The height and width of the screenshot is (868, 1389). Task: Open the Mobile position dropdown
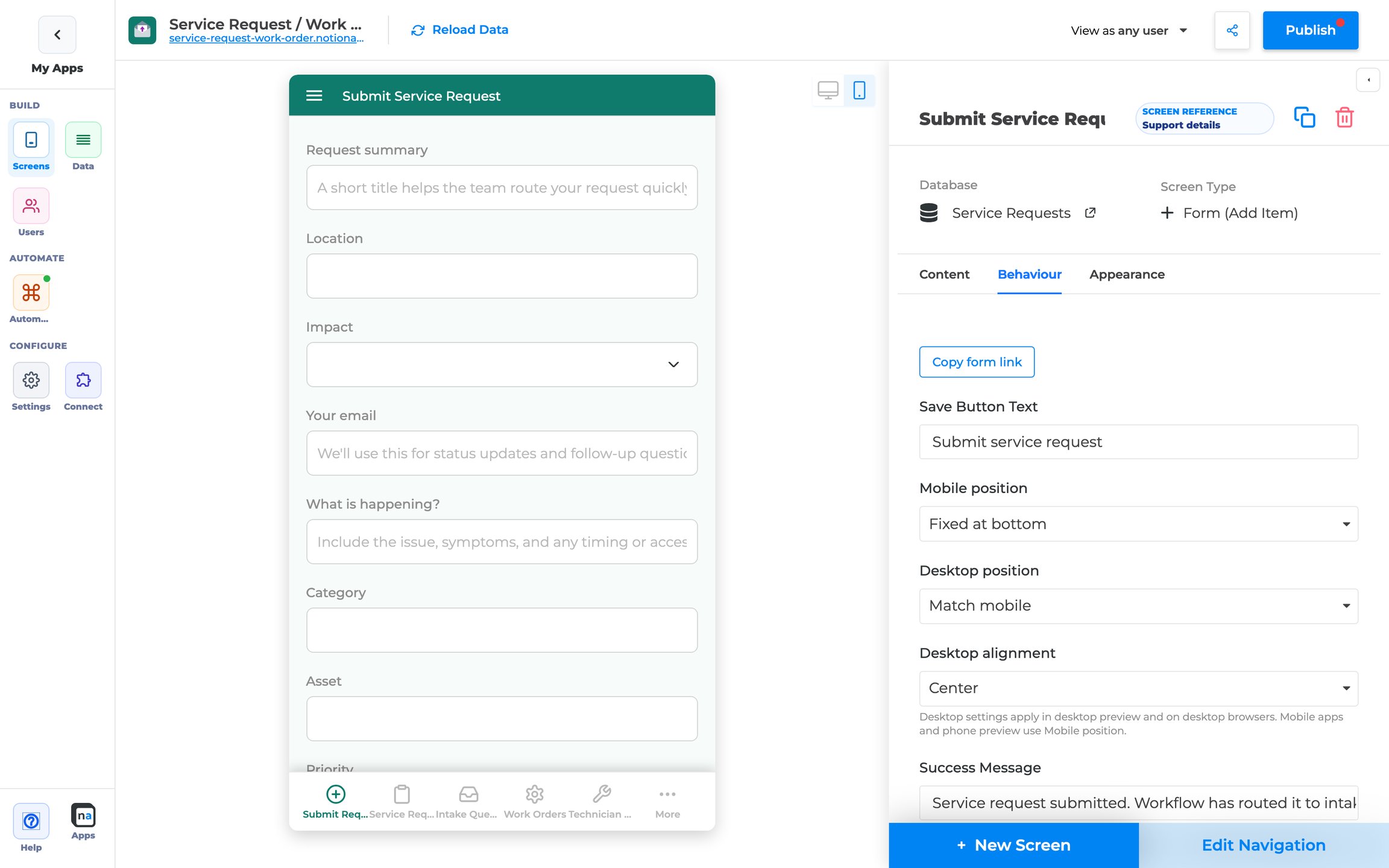coord(1138,524)
